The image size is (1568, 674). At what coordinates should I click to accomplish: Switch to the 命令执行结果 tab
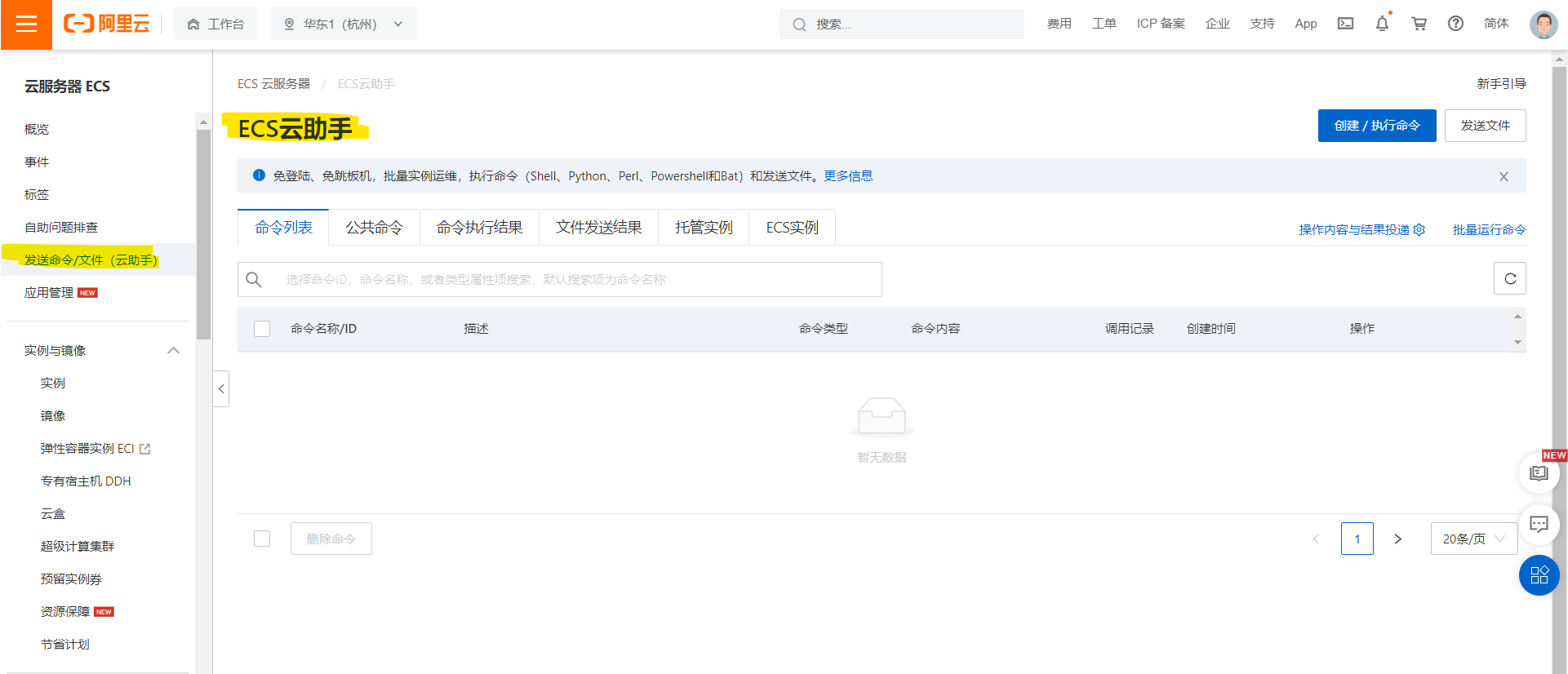pos(479,227)
